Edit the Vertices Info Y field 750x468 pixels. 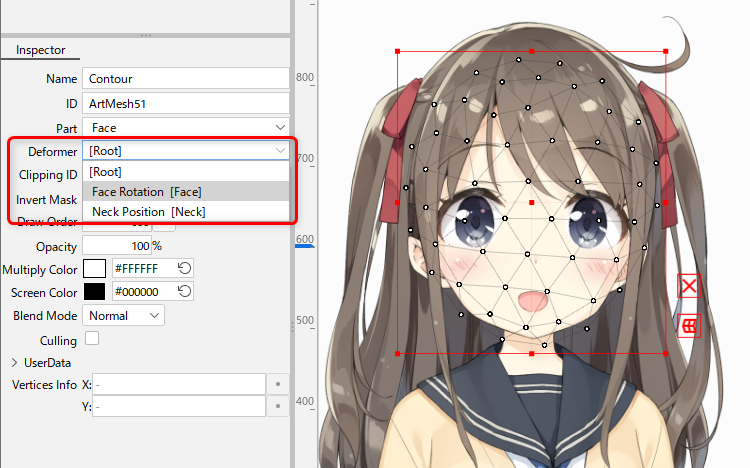179,406
